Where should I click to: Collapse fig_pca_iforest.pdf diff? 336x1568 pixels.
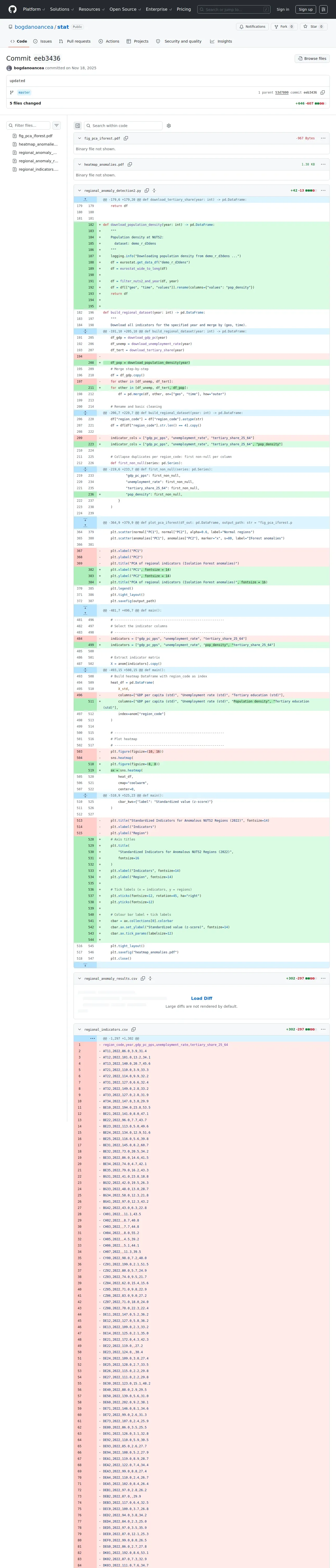pos(80,138)
